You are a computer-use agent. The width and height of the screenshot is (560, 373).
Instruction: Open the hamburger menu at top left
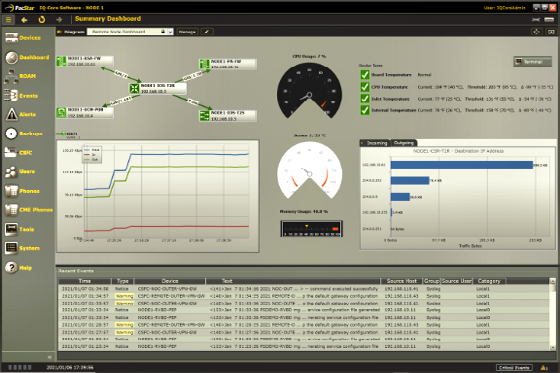coord(8,20)
